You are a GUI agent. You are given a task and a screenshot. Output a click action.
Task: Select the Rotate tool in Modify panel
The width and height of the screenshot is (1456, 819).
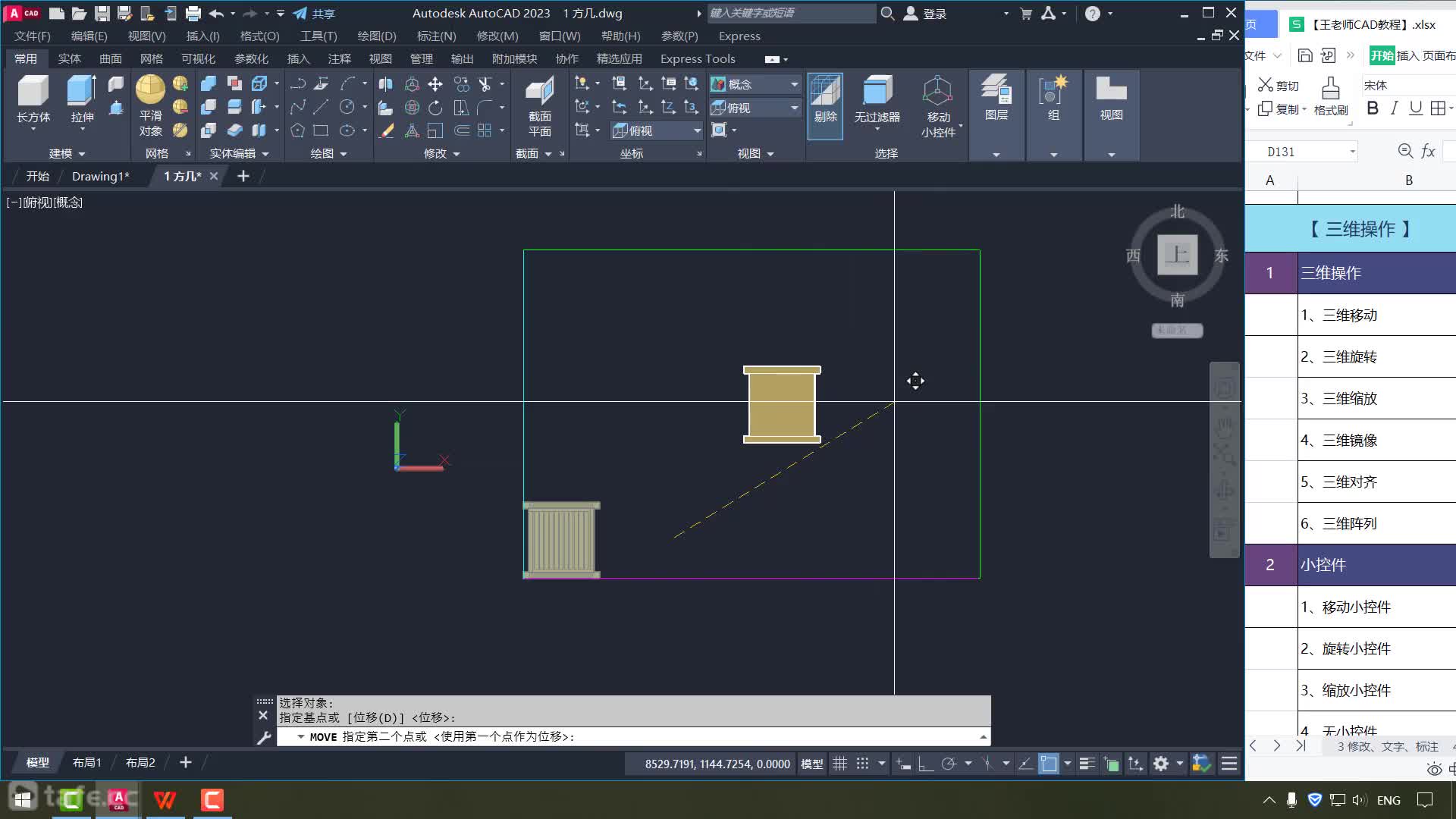pos(435,108)
